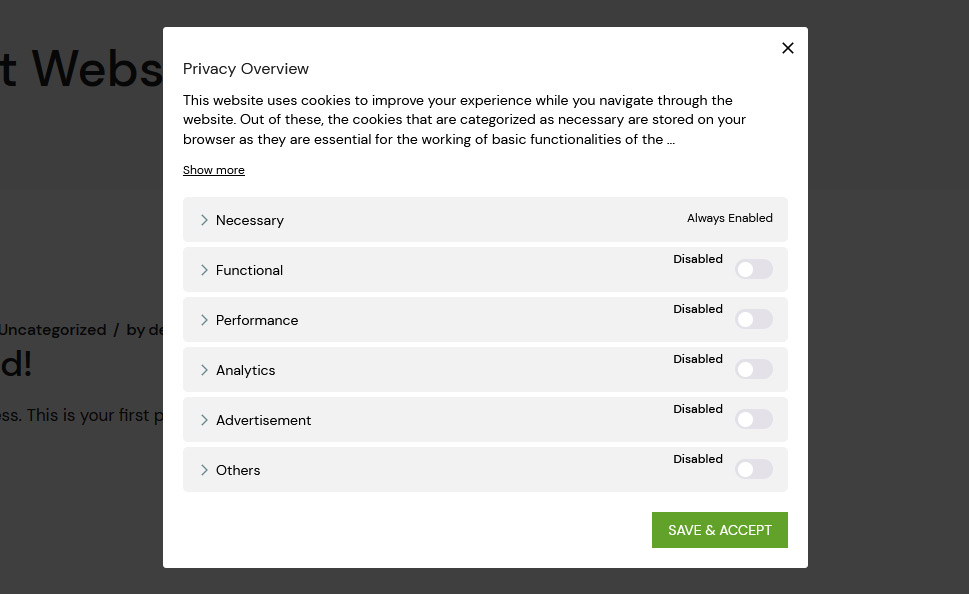Expand the Functional chevron arrow

point(204,270)
